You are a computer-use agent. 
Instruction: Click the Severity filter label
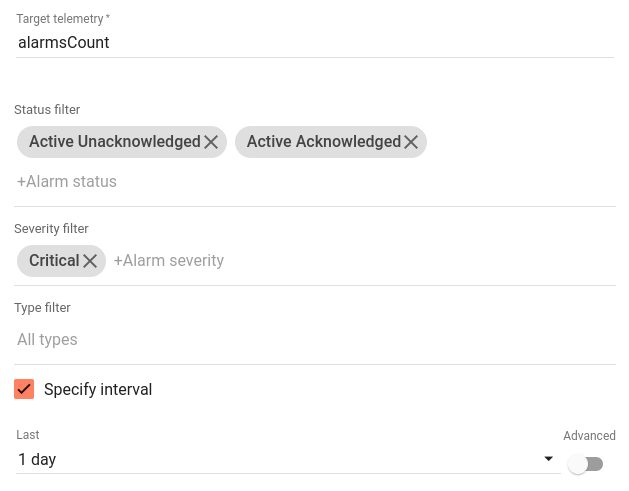(51, 229)
